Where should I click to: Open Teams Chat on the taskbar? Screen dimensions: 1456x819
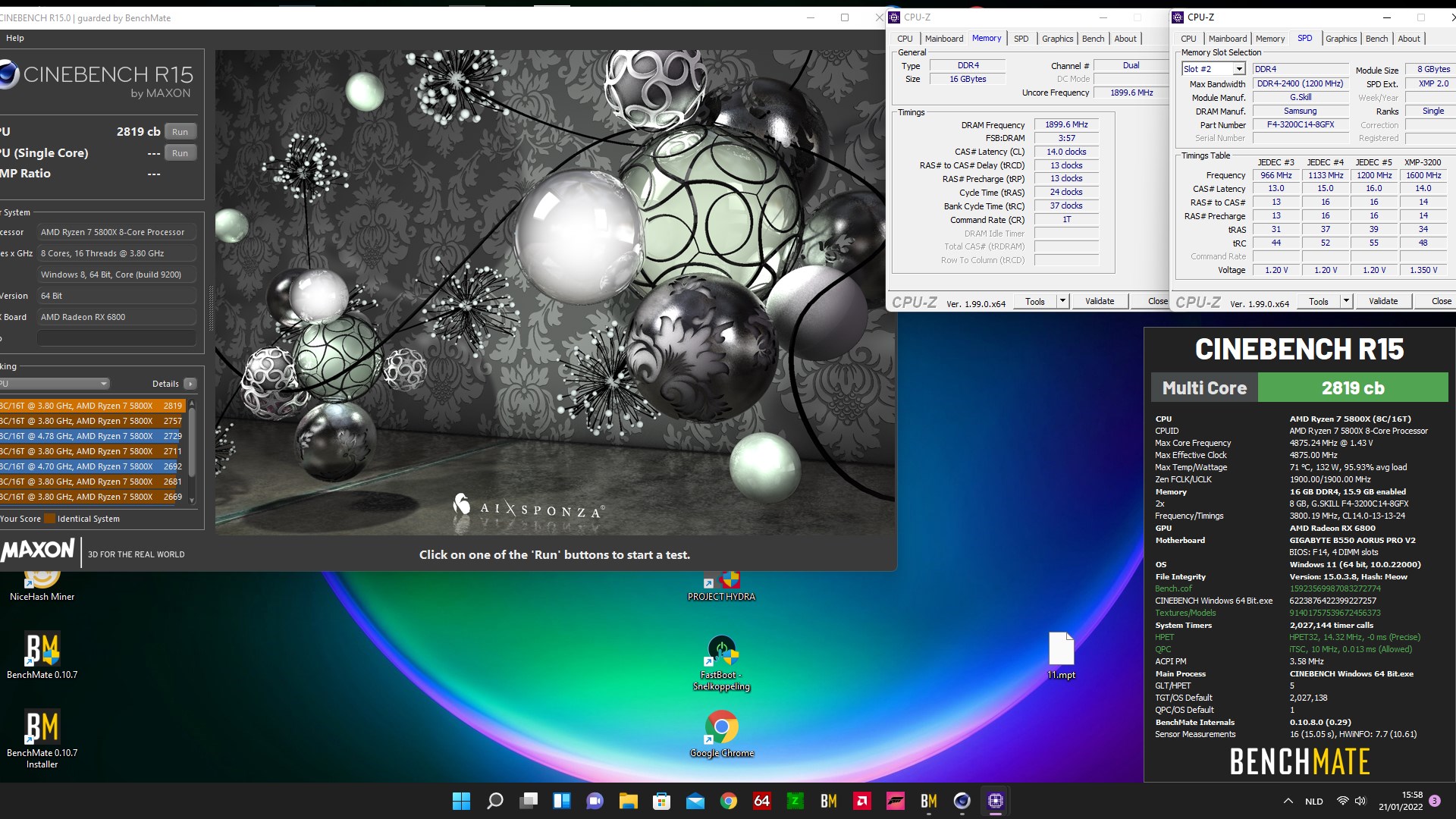tap(595, 801)
